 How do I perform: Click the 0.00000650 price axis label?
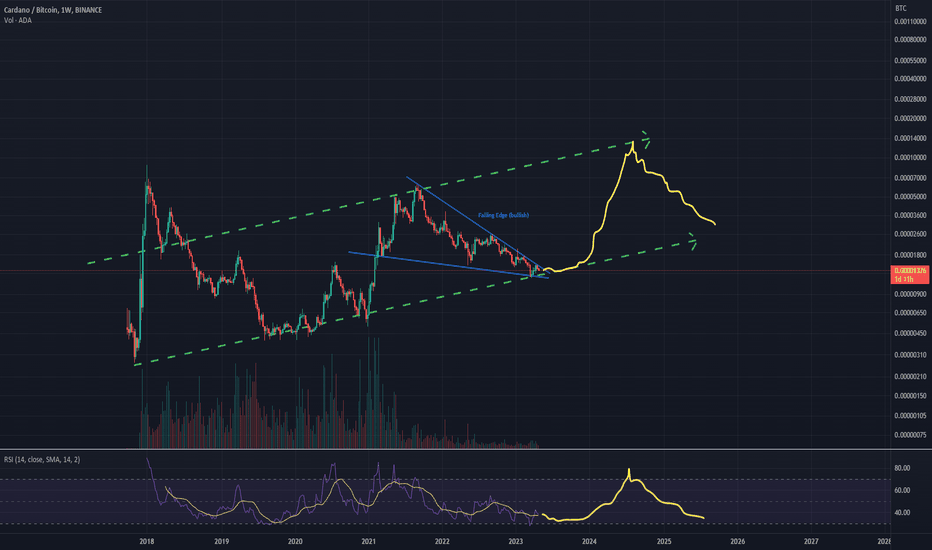click(910, 313)
